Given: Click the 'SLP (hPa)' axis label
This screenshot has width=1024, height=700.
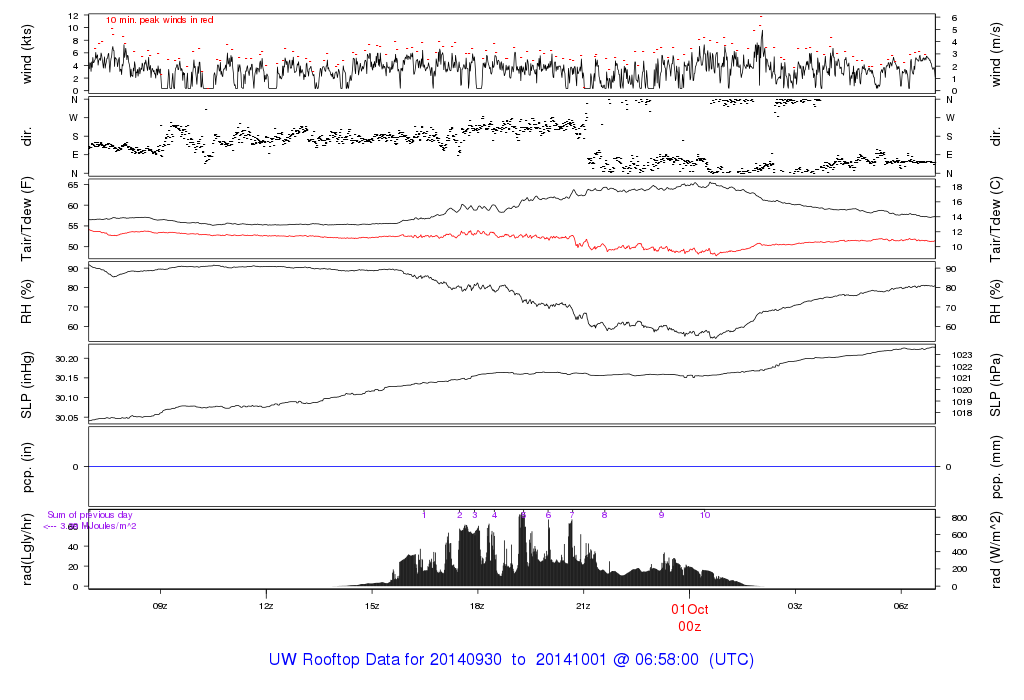Looking at the screenshot, I should [995, 385].
